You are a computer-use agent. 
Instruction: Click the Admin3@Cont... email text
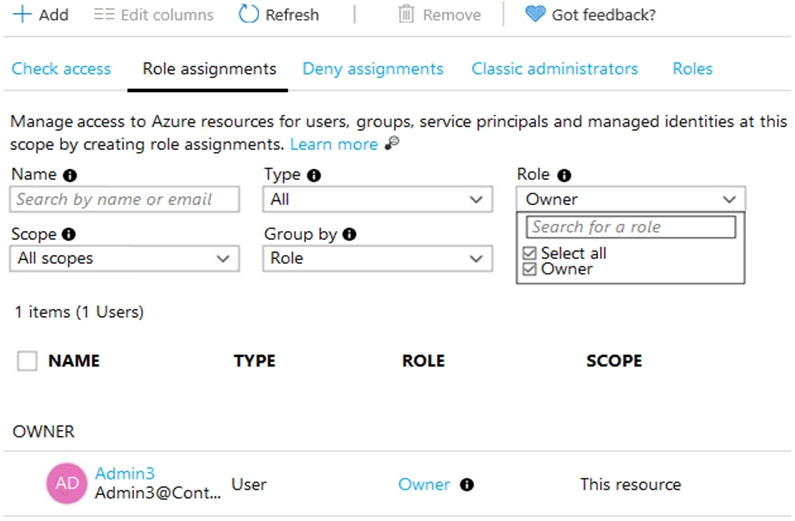coord(158,493)
